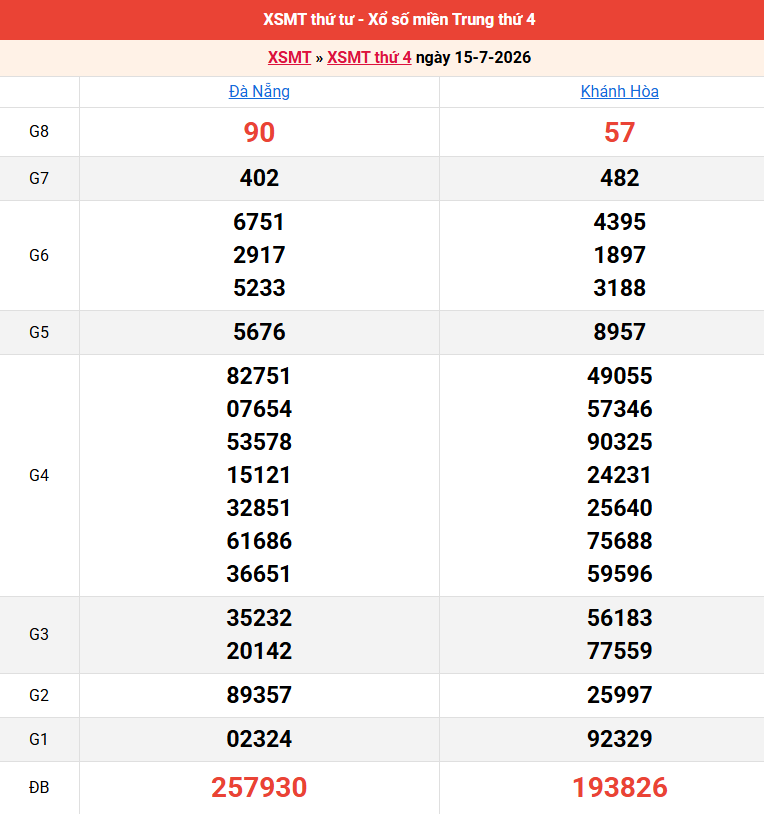Viewport: 764px width, 814px height.
Task: Select Khánh Hòa special prize 193826
Action: pyautogui.click(x=619, y=787)
